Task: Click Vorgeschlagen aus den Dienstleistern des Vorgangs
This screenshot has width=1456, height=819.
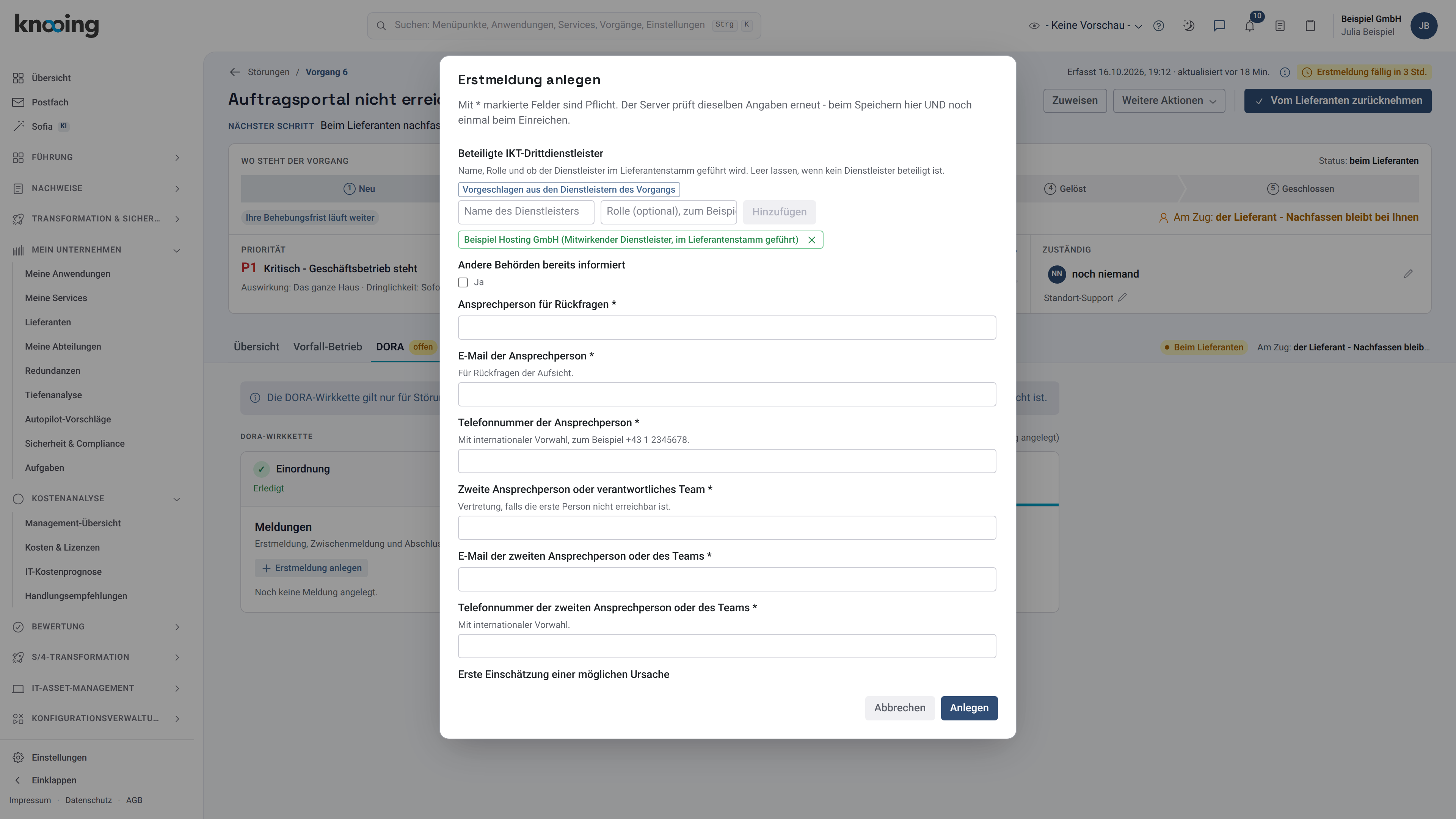Action: (x=569, y=189)
